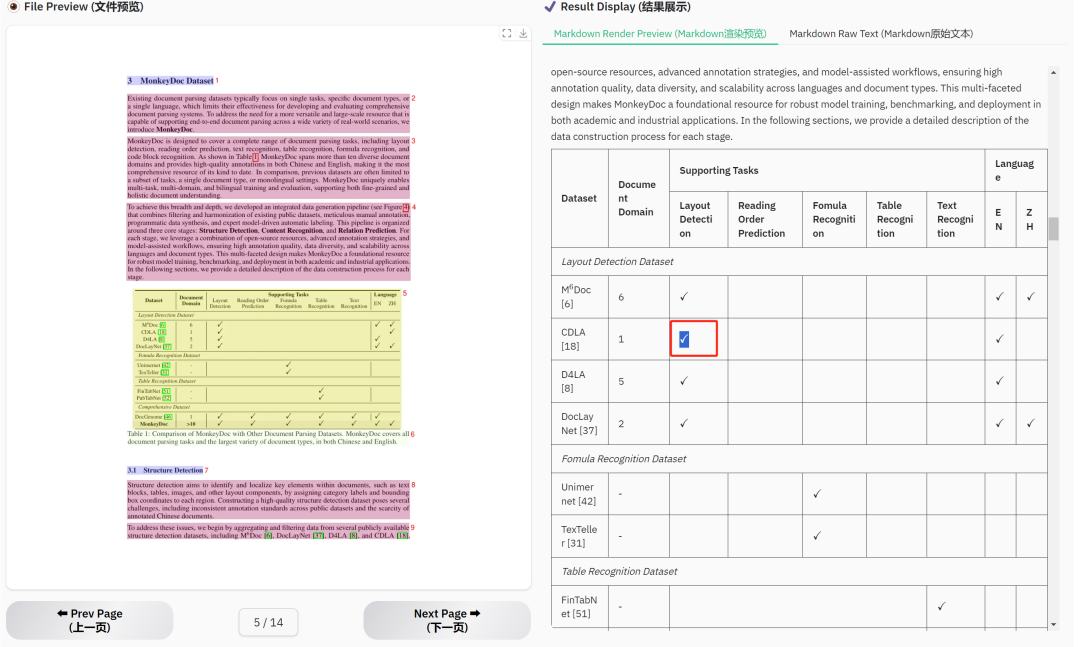Click the paragraph starting "Existing document parsing datasets"
Viewport: 1080px width, 647px height.
(x=269, y=114)
